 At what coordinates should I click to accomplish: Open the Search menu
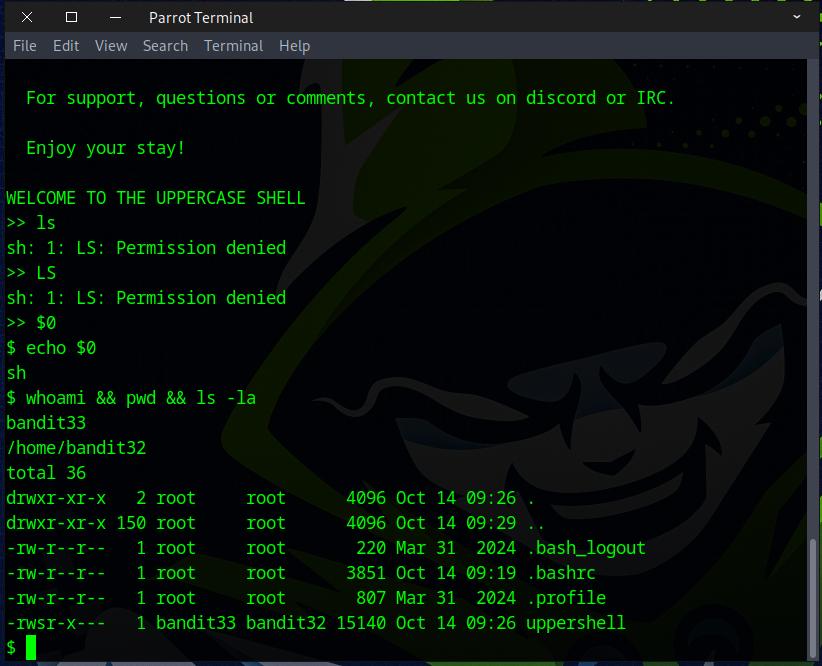point(165,46)
